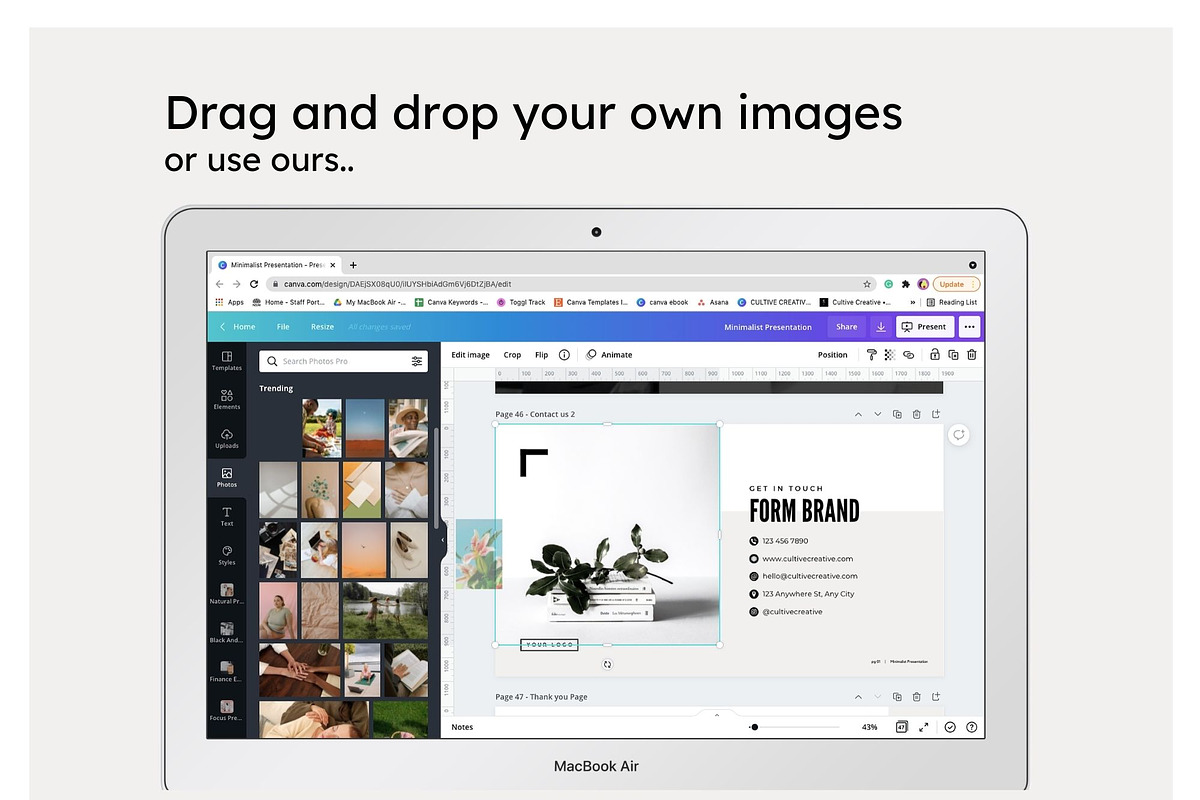Open the Styles sidebar panel
The height and width of the screenshot is (800, 1200).
click(x=227, y=556)
